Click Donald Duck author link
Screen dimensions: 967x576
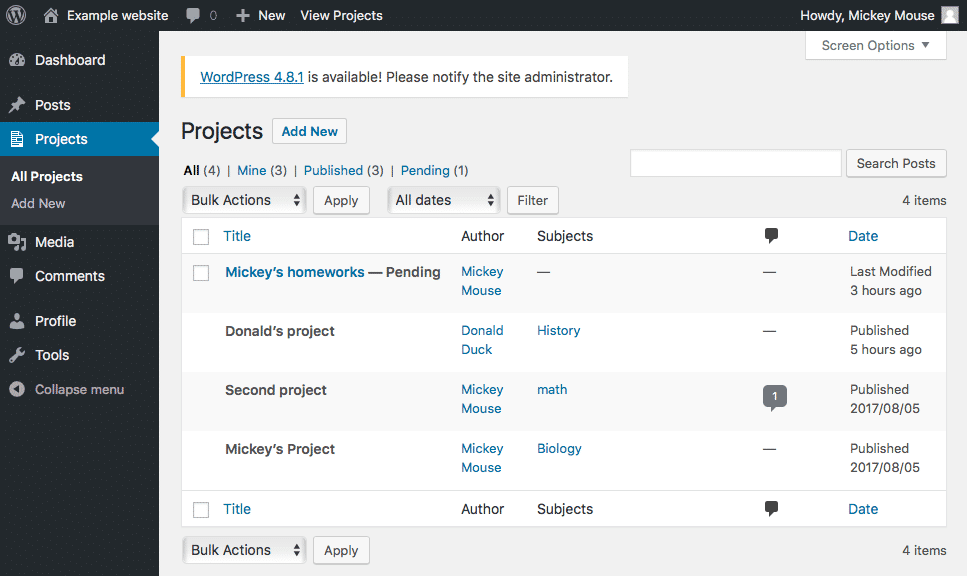click(x=482, y=340)
